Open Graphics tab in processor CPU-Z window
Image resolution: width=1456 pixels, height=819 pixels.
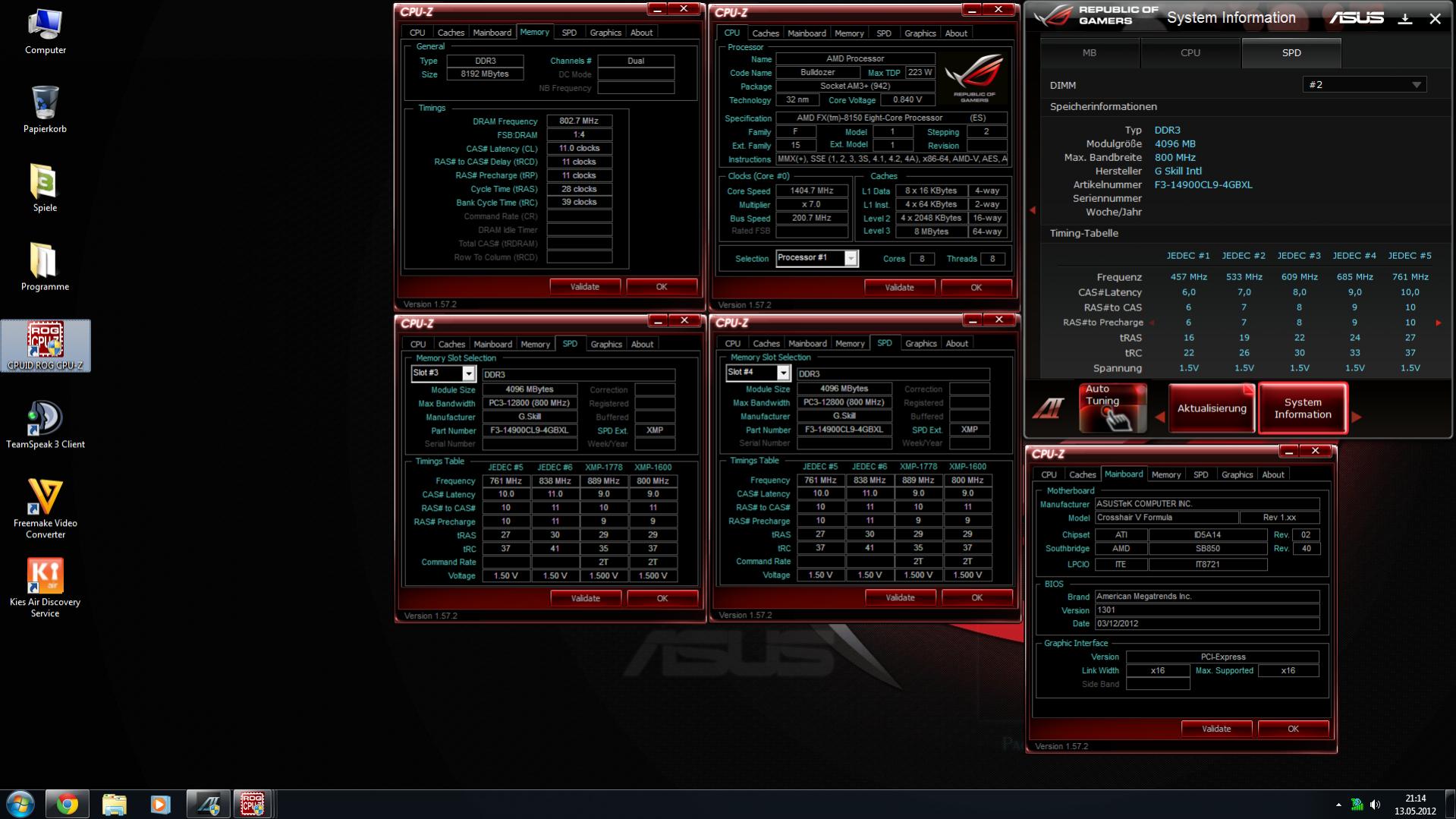pyautogui.click(x=920, y=33)
